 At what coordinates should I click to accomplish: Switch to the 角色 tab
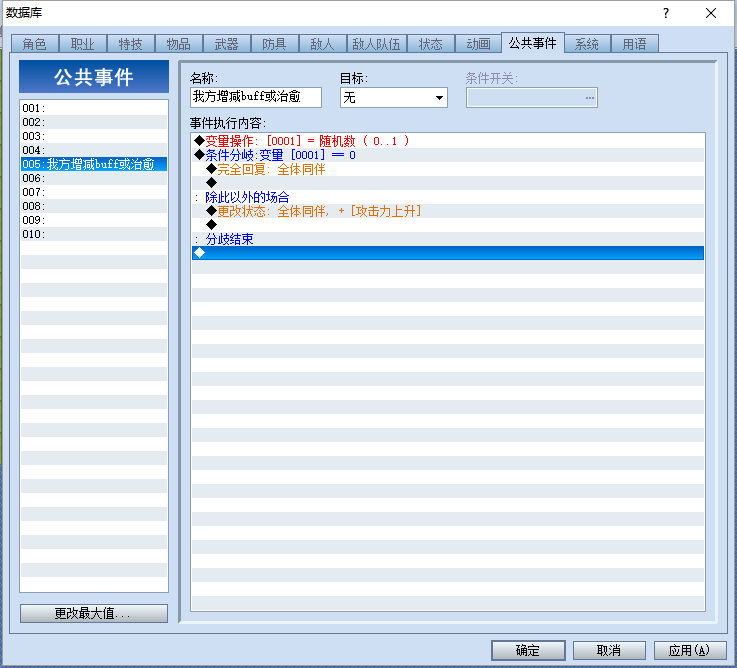point(34,44)
